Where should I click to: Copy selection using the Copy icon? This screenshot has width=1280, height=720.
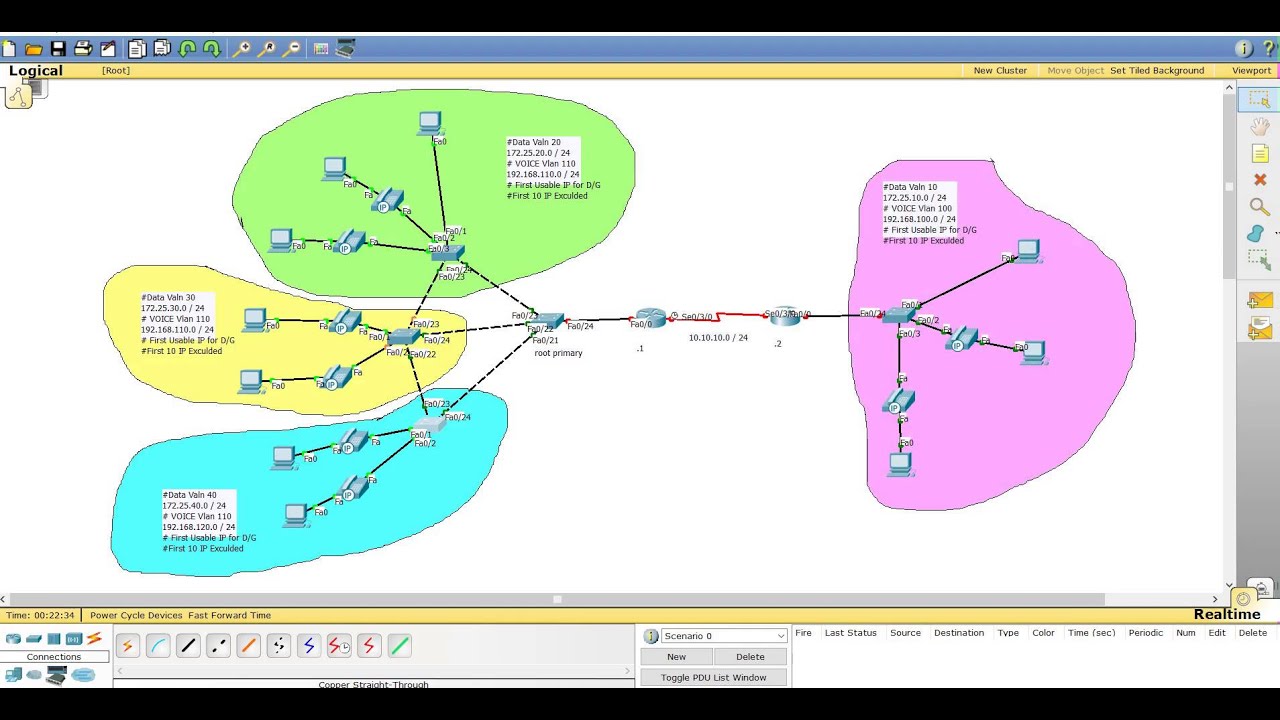tap(137, 48)
